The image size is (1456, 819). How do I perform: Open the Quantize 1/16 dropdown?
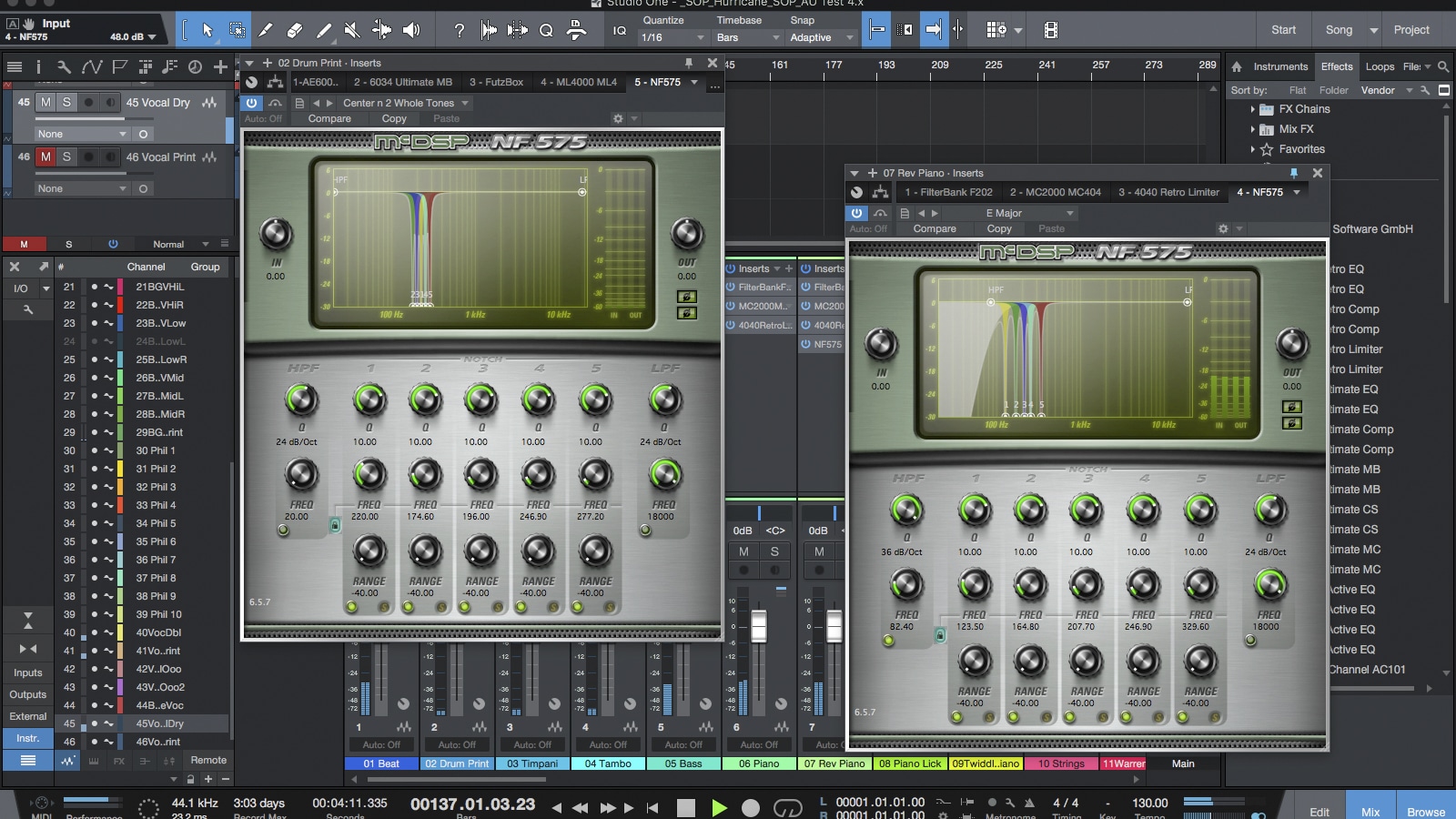point(673,37)
